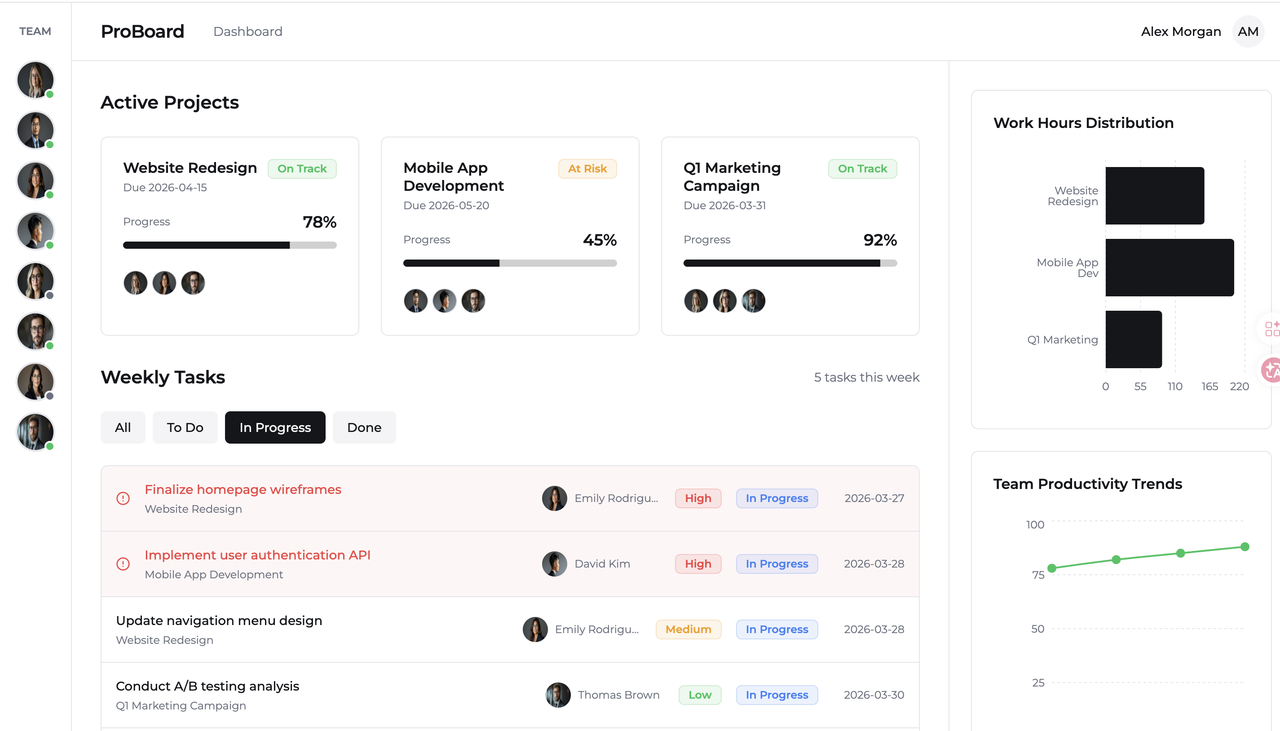1280x731 pixels.
Task: Open the Dashboard navigation link
Action: click(248, 32)
